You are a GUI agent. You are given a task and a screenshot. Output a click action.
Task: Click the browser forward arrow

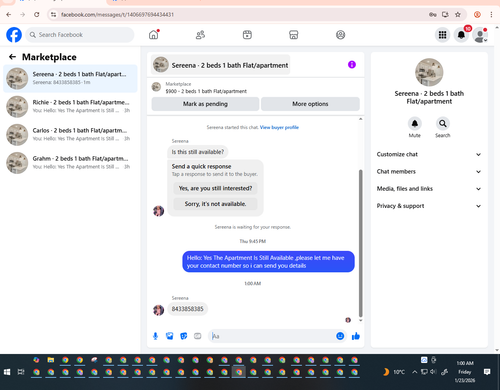click(x=22, y=14)
